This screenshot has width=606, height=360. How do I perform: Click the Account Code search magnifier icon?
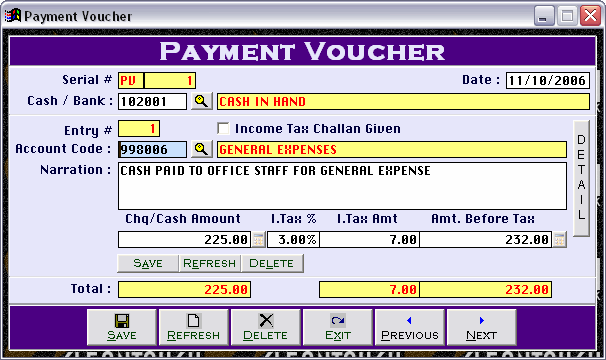[x=201, y=149]
